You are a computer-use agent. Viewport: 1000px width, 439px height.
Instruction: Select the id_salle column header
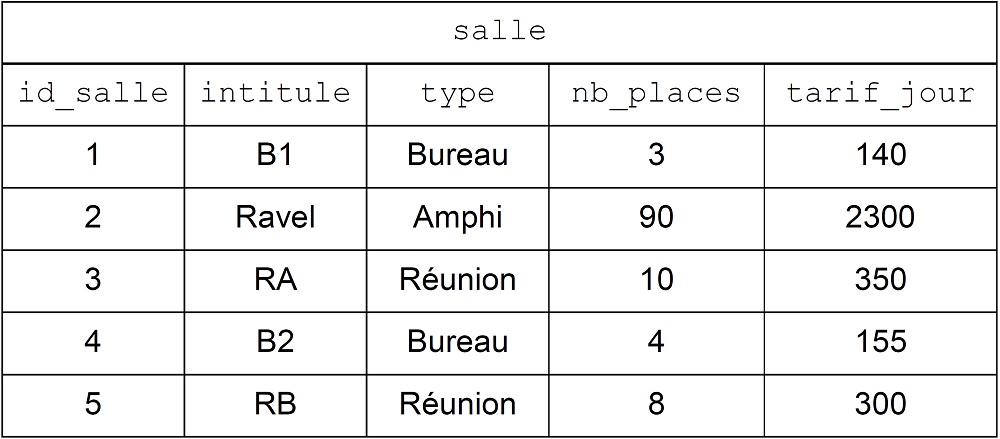tap(93, 93)
